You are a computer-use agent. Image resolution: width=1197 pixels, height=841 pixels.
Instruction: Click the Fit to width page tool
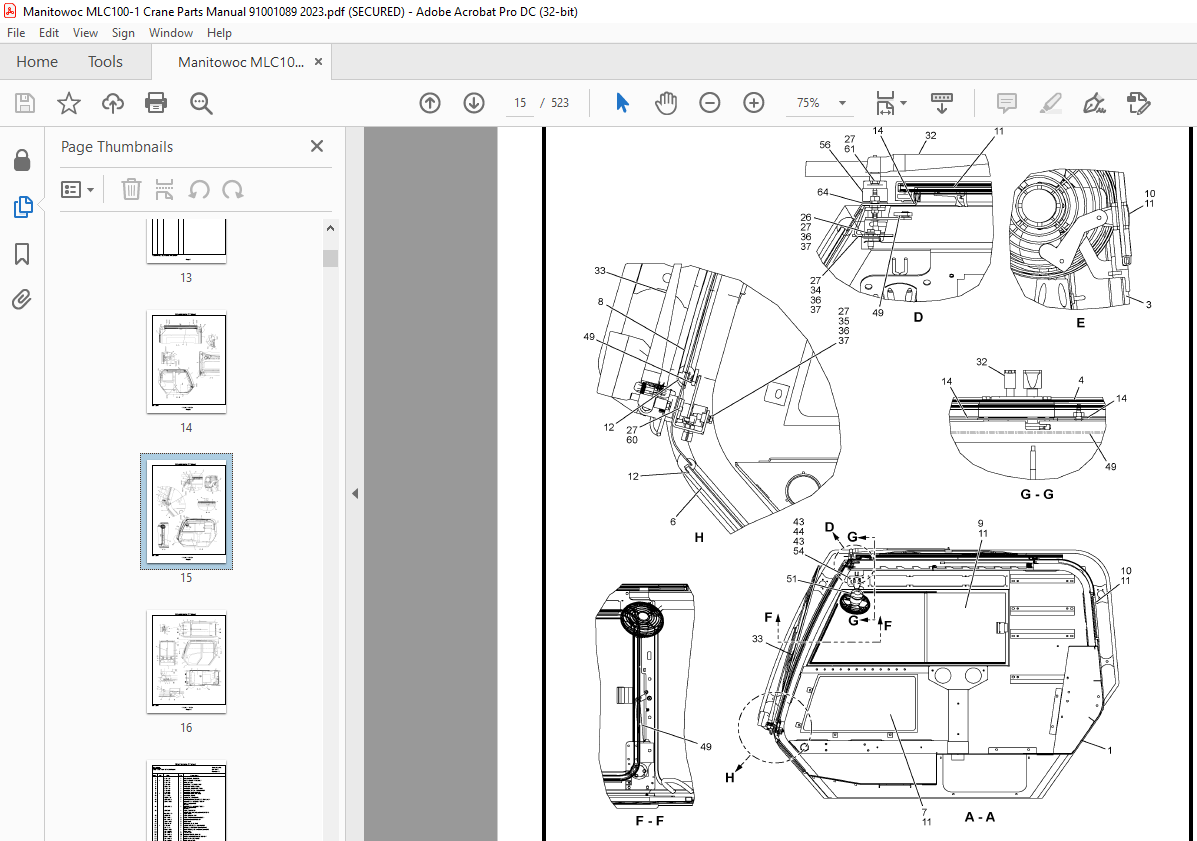coord(885,103)
